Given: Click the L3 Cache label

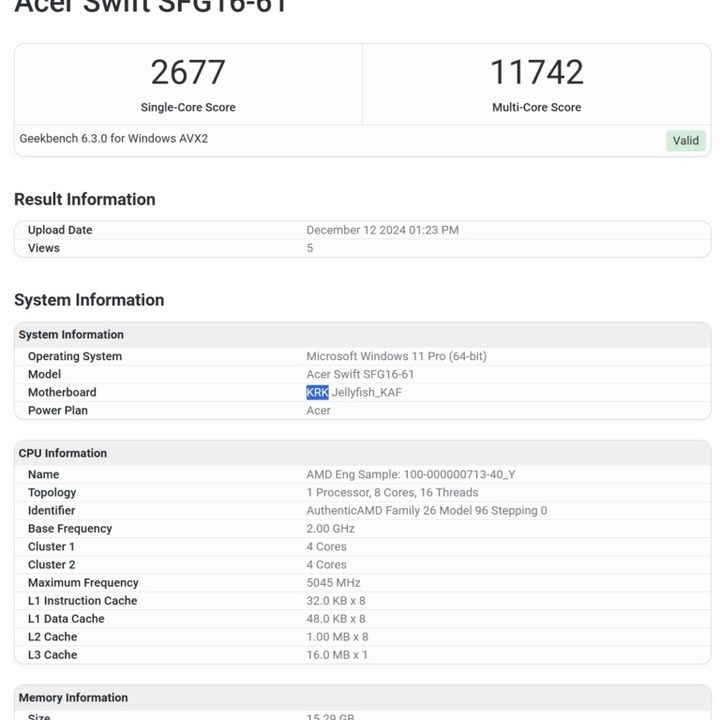Looking at the screenshot, I should (52, 655).
